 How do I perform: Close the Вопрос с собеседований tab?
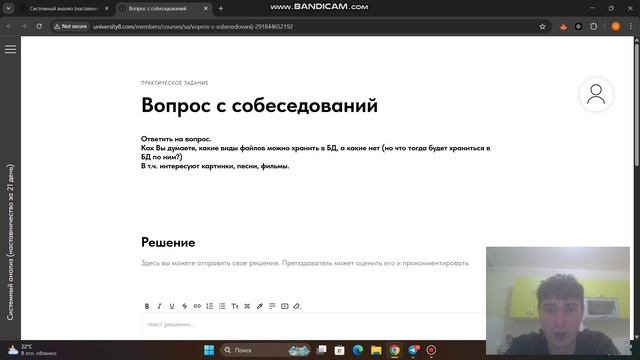(206, 9)
